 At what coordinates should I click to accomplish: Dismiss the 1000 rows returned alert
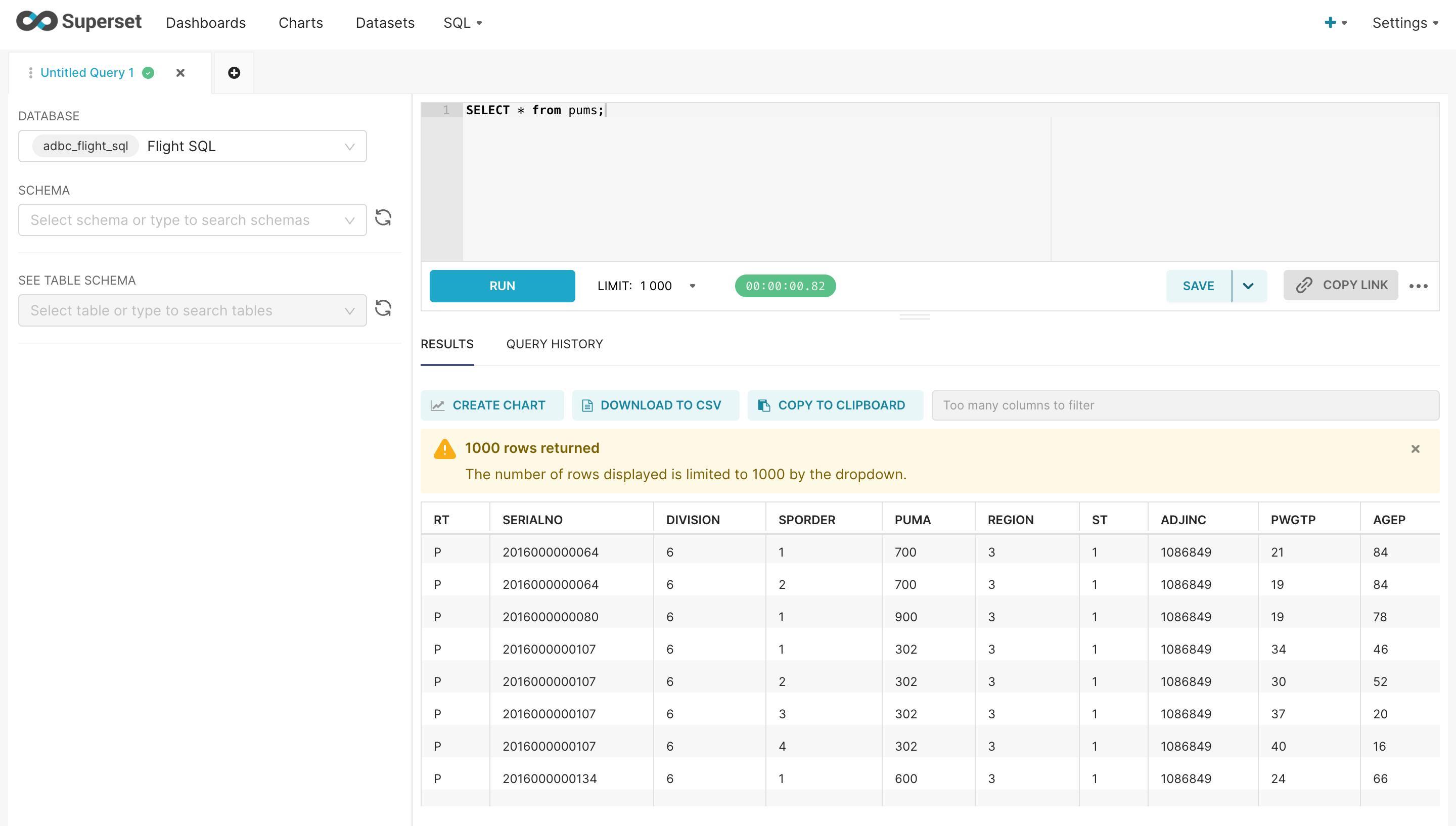pos(1415,449)
